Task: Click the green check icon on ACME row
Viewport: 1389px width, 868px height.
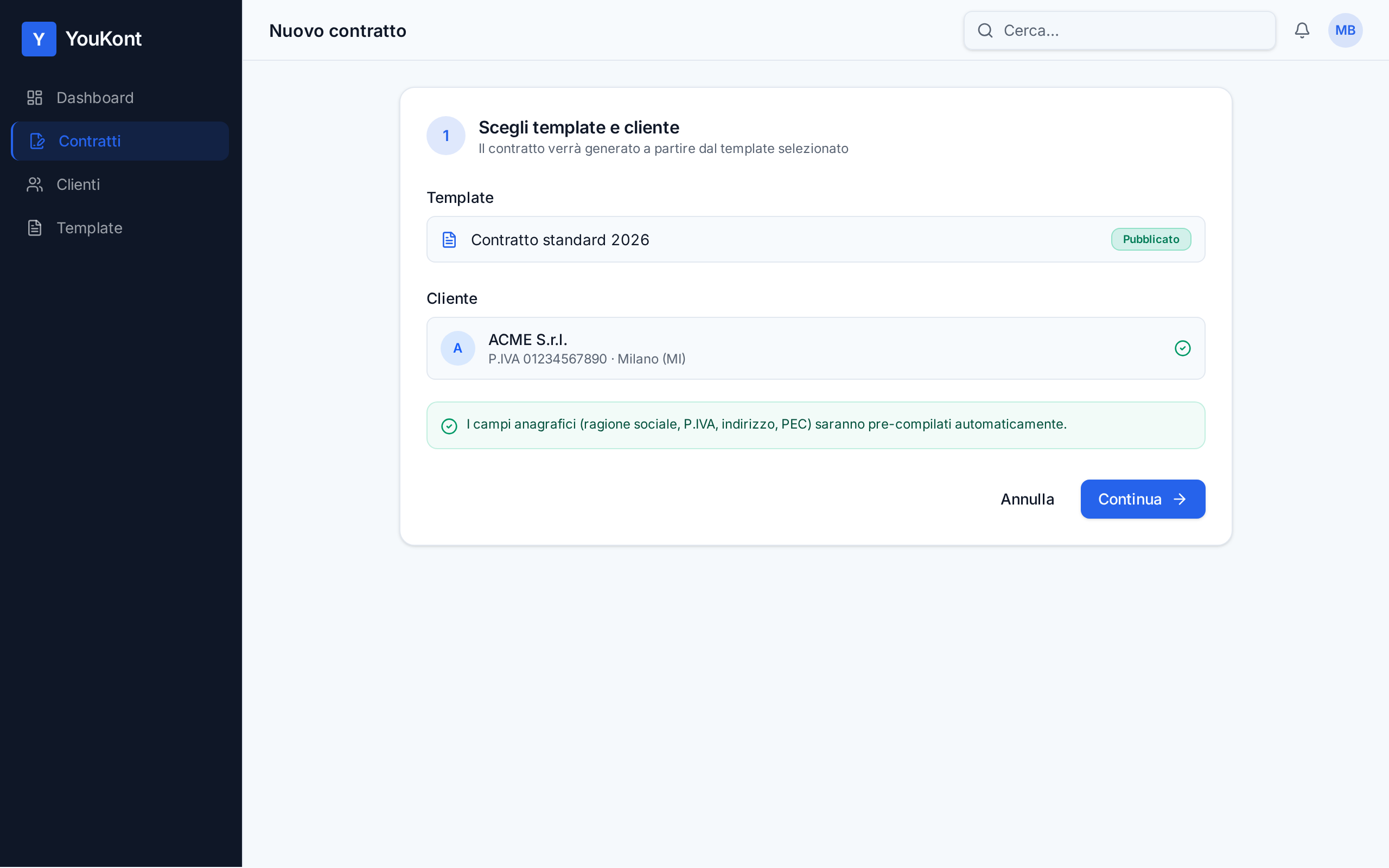Action: 1182,348
